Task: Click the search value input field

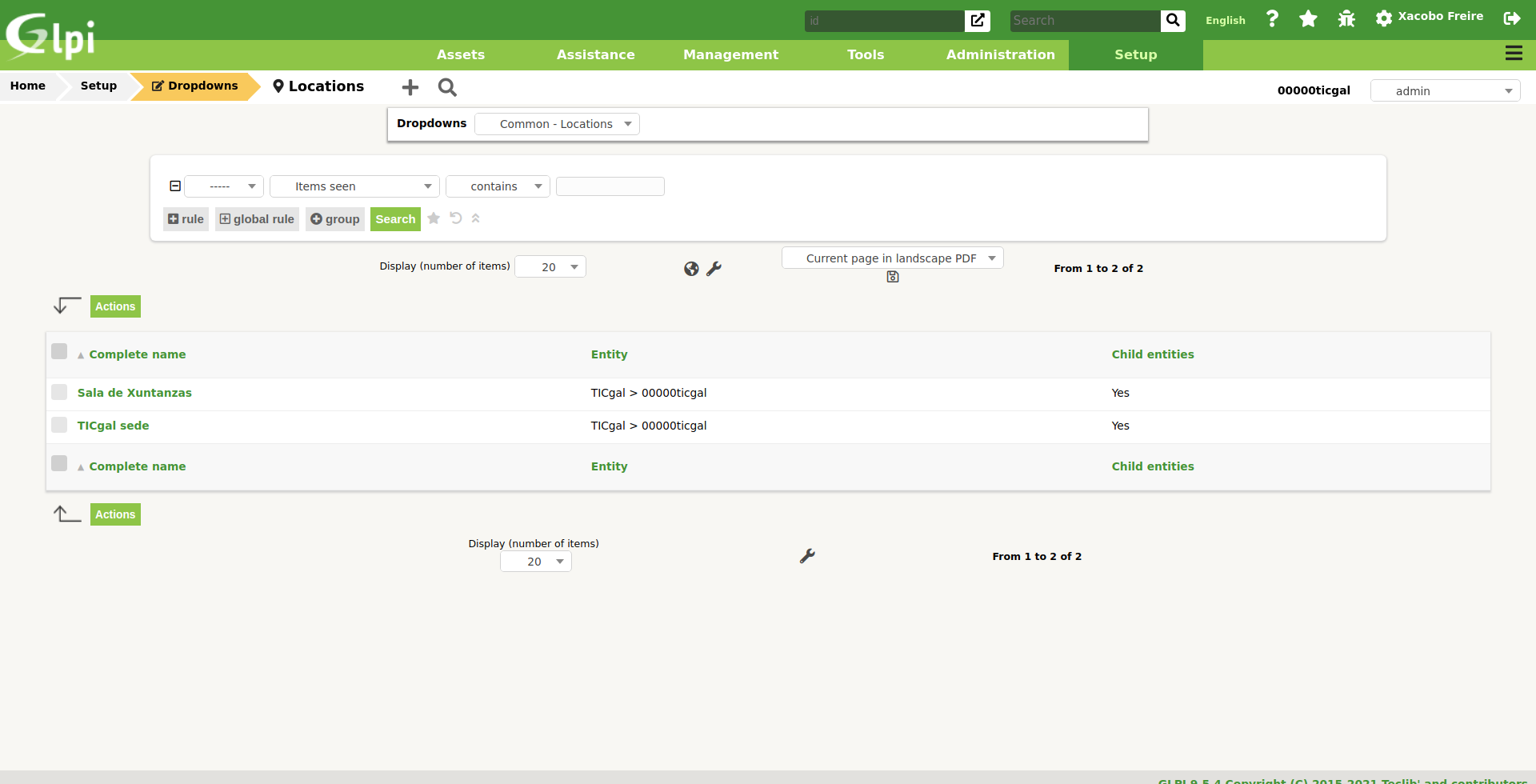Action: [610, 186]
